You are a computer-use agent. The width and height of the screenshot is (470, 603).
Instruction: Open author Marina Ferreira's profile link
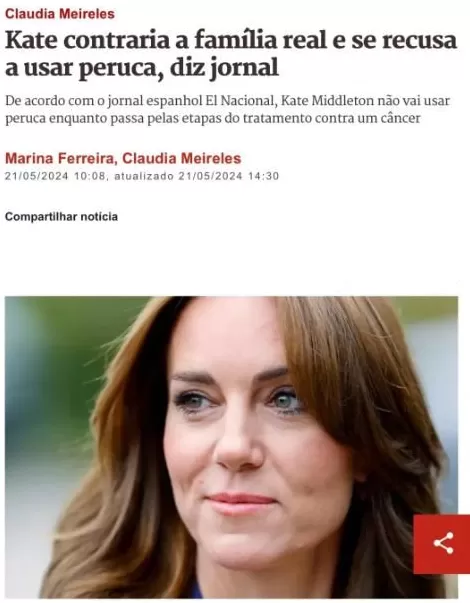[x=59, y=158]
